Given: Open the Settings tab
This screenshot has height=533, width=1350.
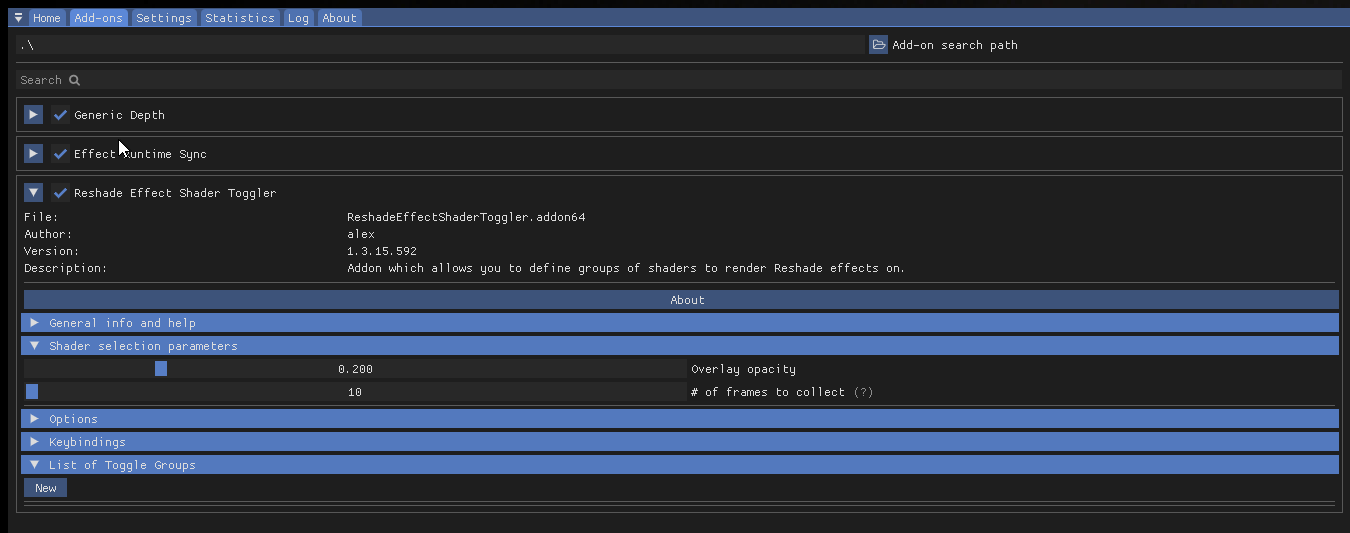Looking at the screenshot, I should click(164, 18).
